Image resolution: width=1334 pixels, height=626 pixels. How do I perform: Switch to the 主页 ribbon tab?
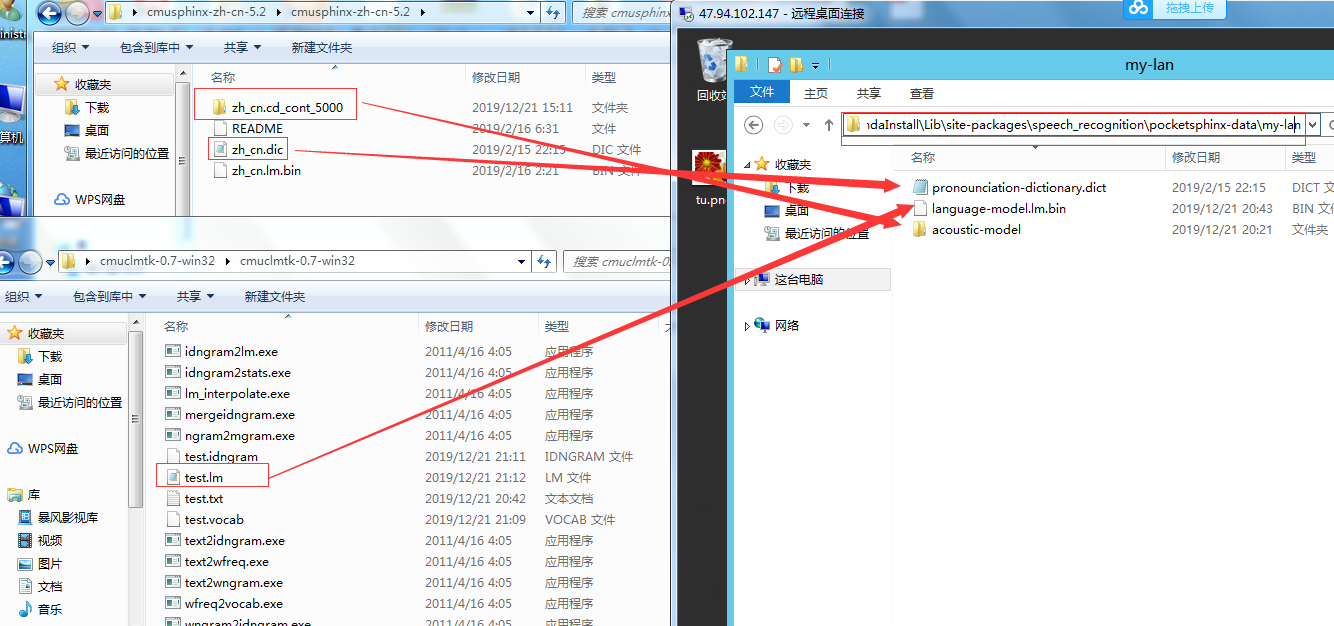pyautogui.click(x=816, y=92)
